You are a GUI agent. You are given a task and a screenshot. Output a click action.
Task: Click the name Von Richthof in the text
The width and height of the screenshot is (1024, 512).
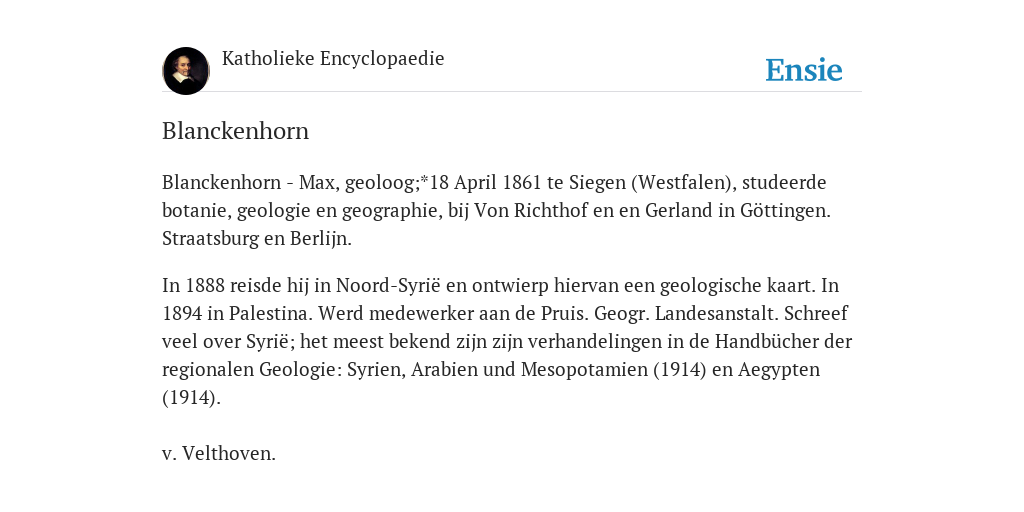pos(534,210)
